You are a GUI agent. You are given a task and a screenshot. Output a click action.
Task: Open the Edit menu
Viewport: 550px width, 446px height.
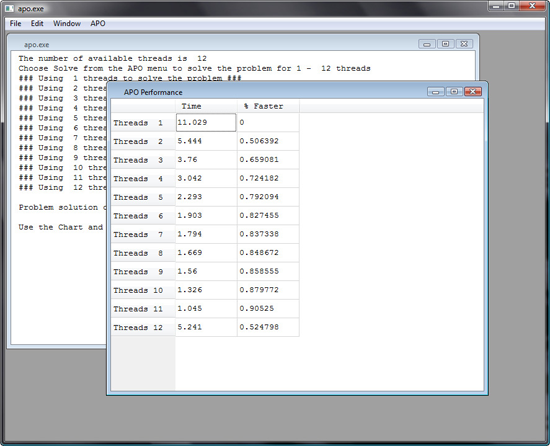[x=37, y=23]
